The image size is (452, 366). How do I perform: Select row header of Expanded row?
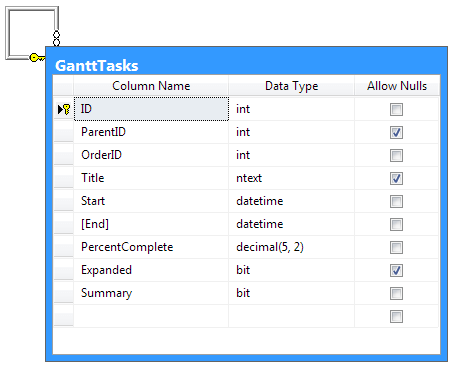pyautogui.click(x=63, y=270)
